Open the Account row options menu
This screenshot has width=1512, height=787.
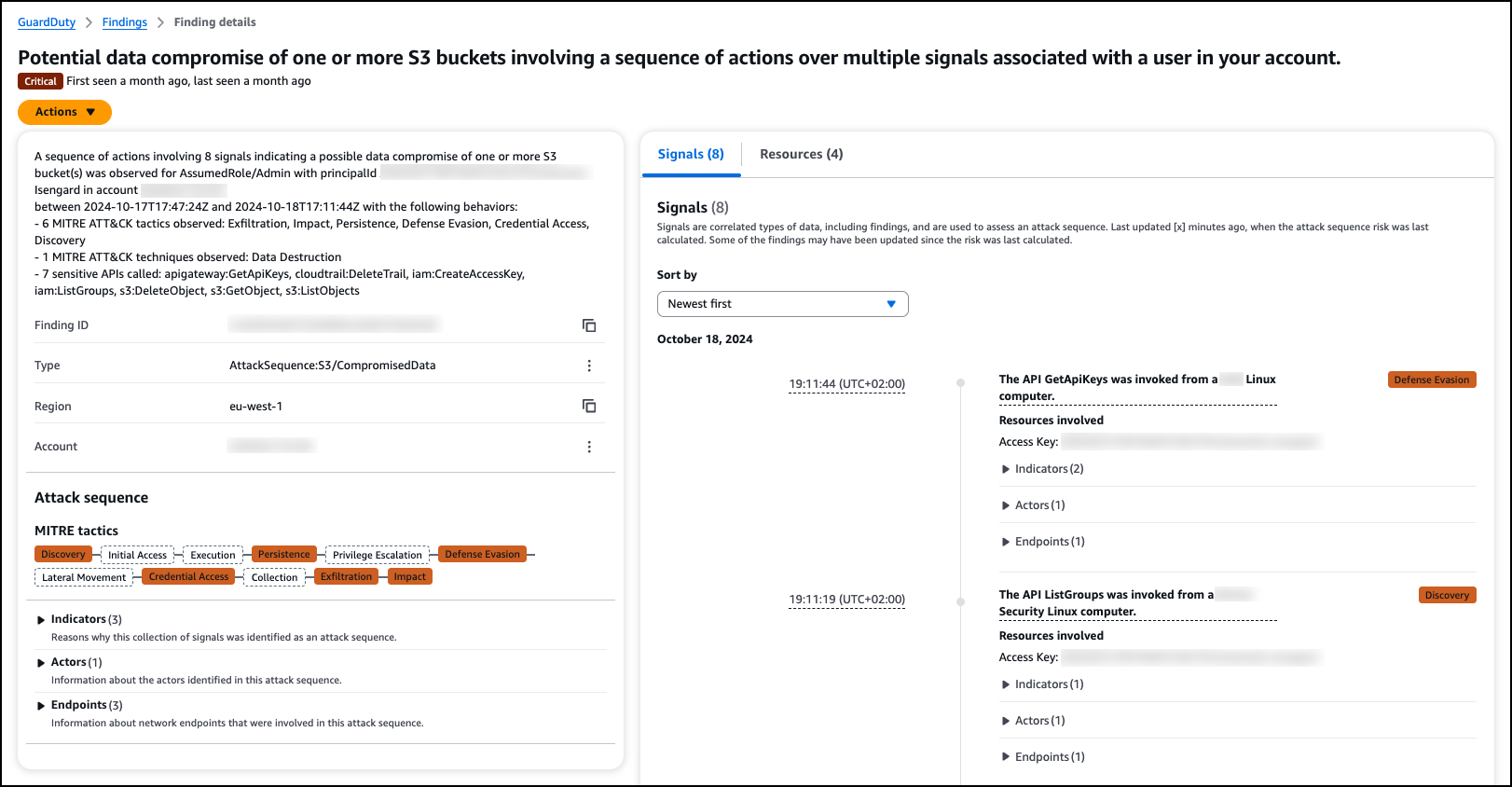pos(589,447)
